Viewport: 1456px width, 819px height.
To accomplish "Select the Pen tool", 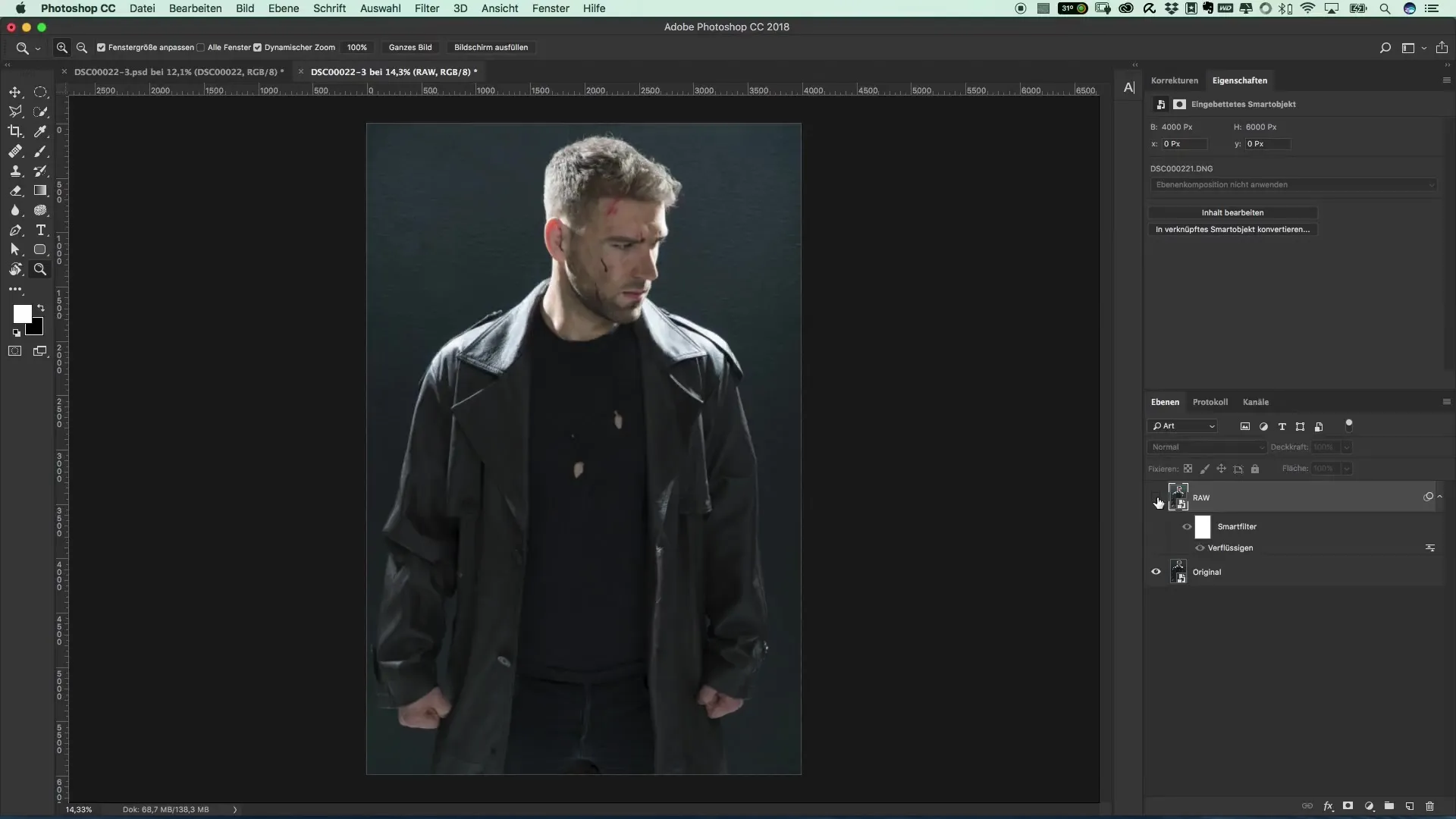I will click(15, 231).
